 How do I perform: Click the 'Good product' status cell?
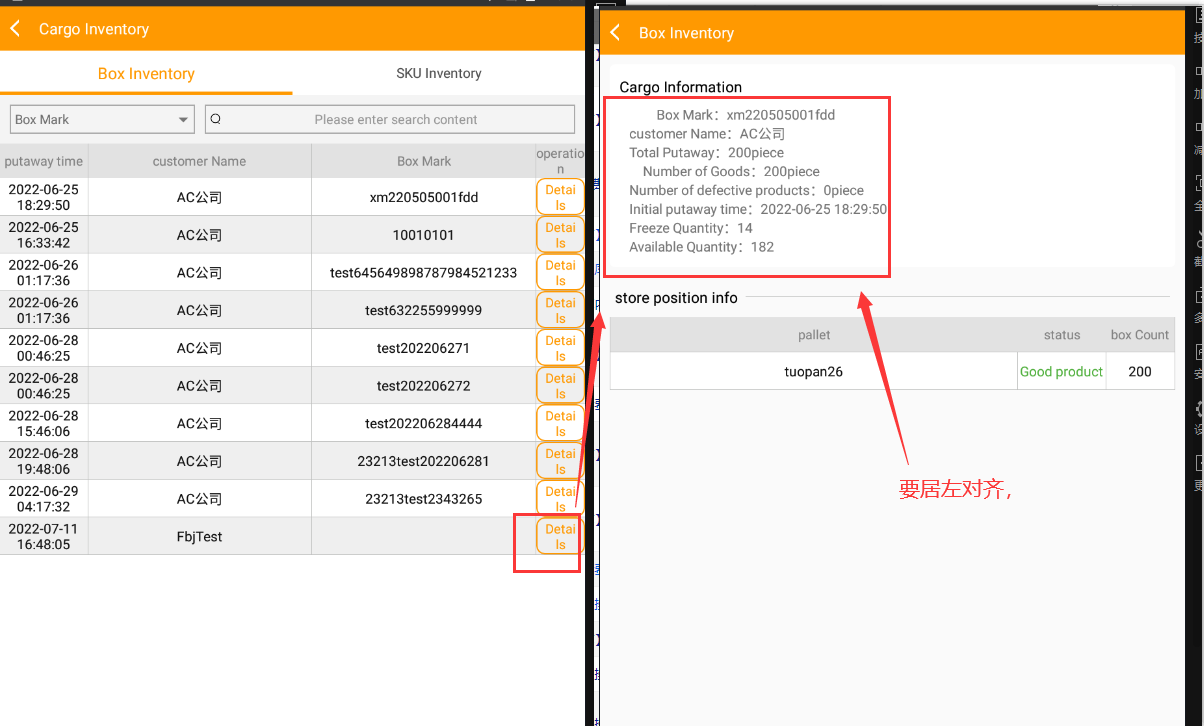coord(1061,371)
